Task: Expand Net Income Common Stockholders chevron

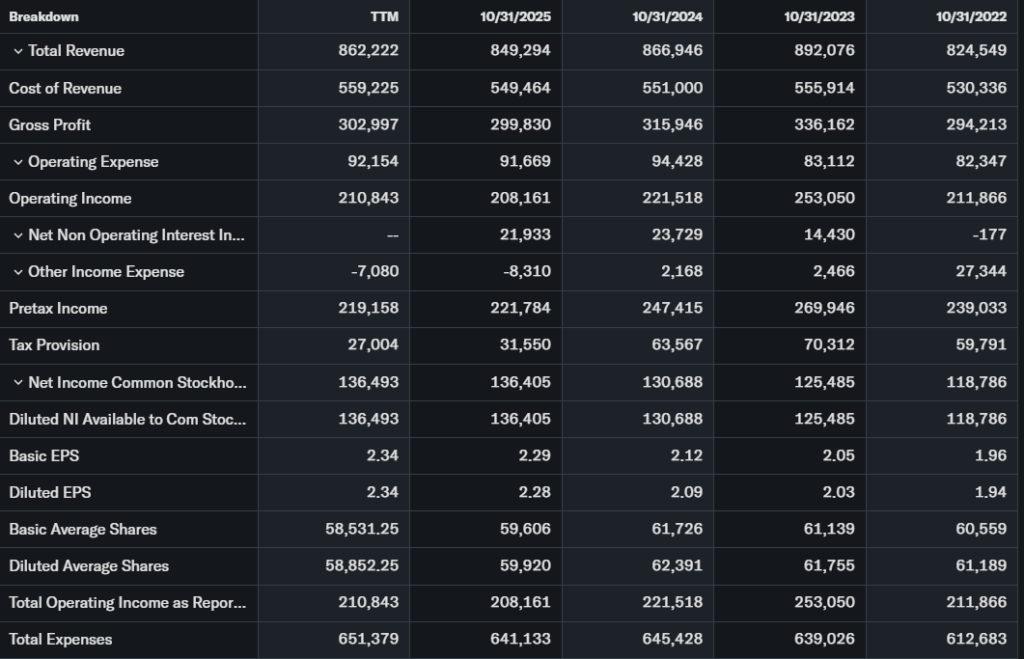Action: point(18,383)
